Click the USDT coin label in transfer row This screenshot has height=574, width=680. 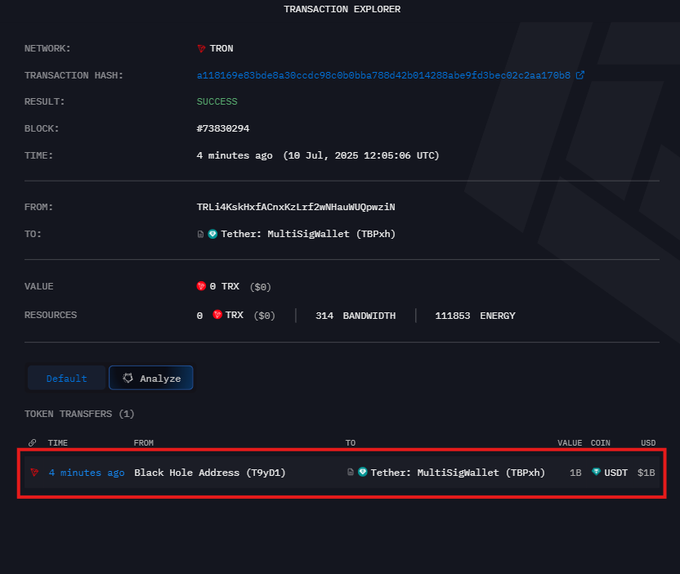616,473
